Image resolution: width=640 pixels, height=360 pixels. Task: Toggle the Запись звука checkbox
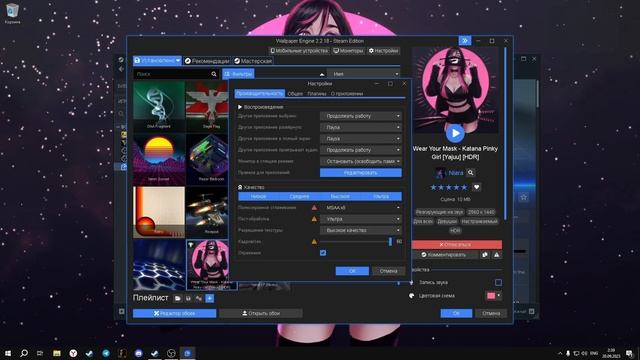(498, 282)
